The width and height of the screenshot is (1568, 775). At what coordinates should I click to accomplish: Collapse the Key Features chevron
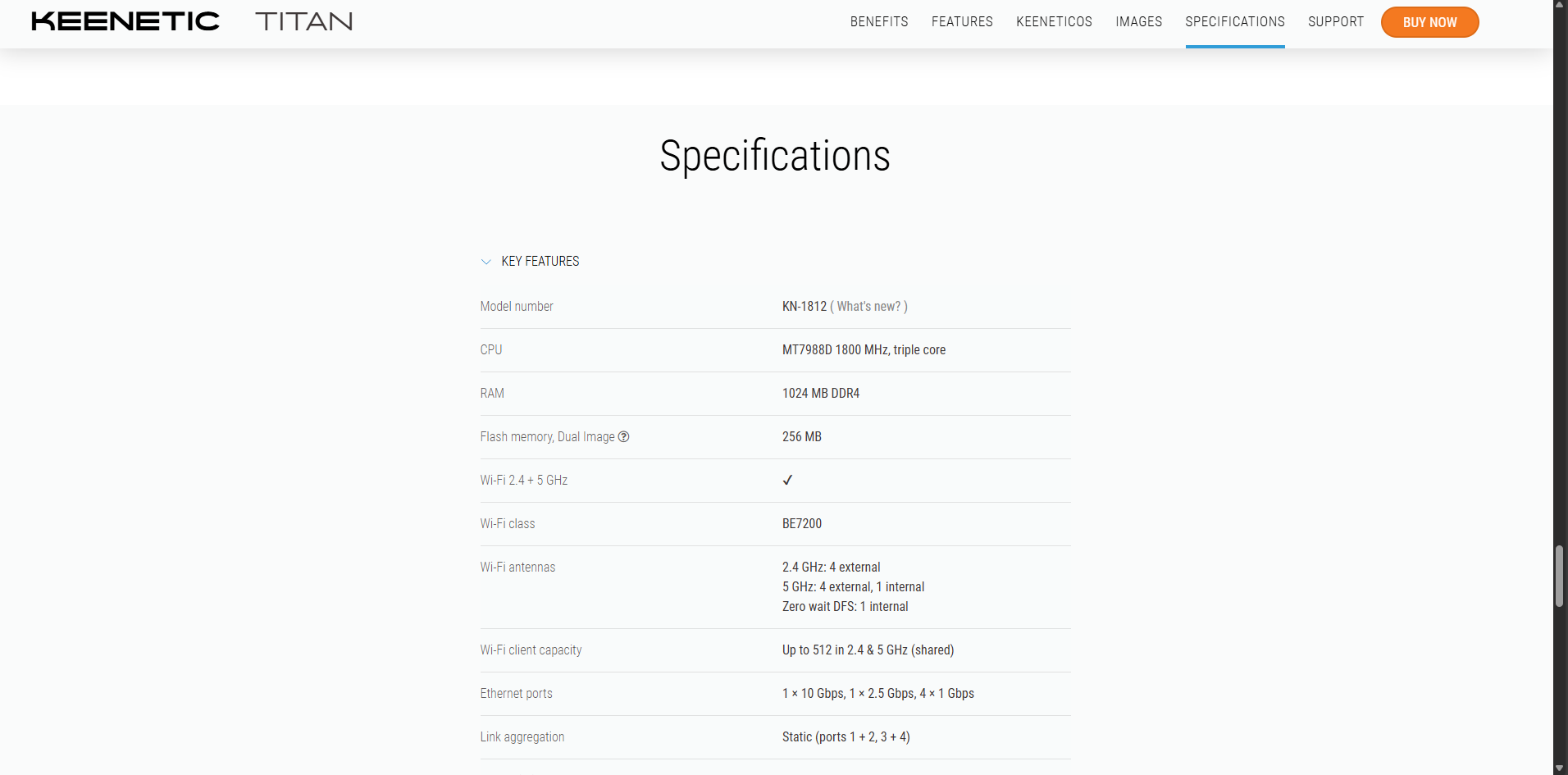point(486,262)
